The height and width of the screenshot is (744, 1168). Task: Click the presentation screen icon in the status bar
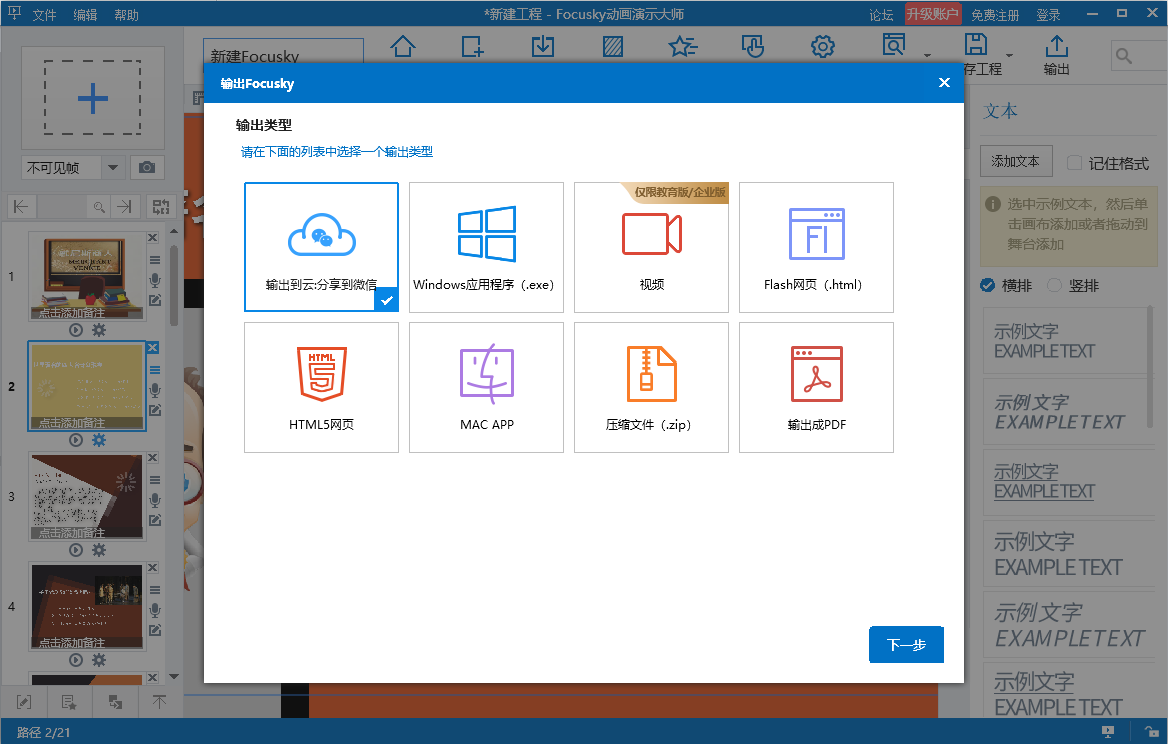click(1108, 732)
